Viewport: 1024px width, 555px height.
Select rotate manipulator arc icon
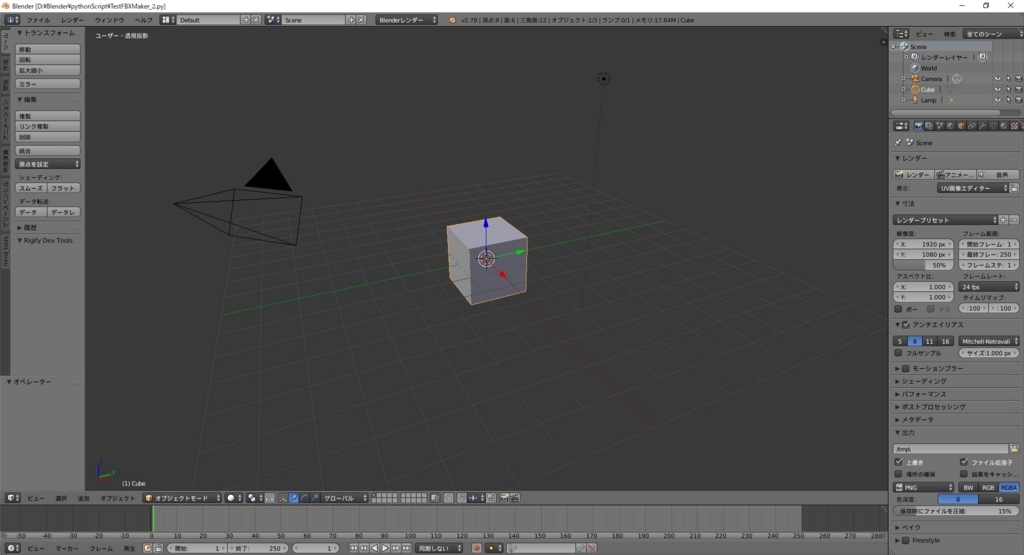click(304, 498)
